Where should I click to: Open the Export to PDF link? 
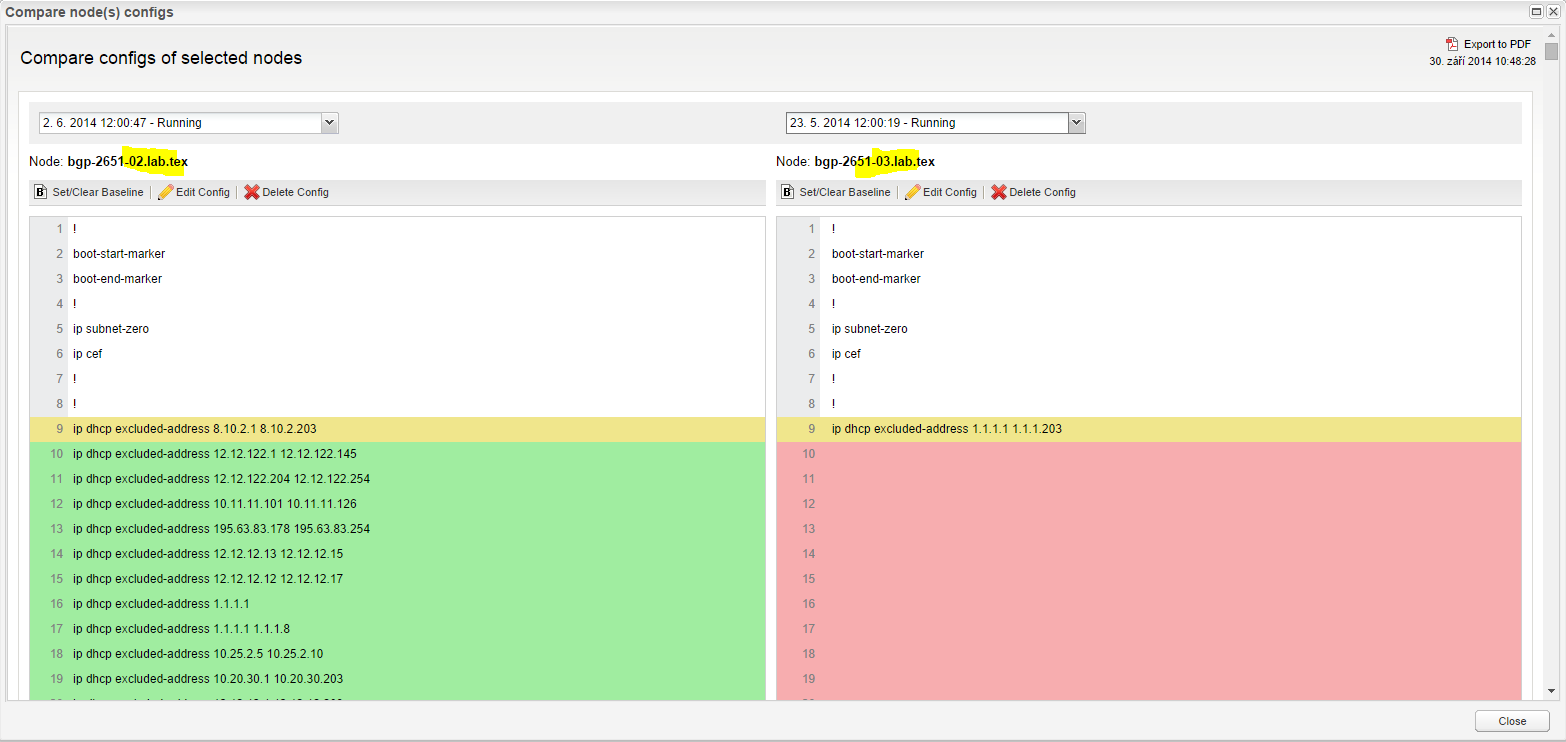click(x=1495, y=44)
